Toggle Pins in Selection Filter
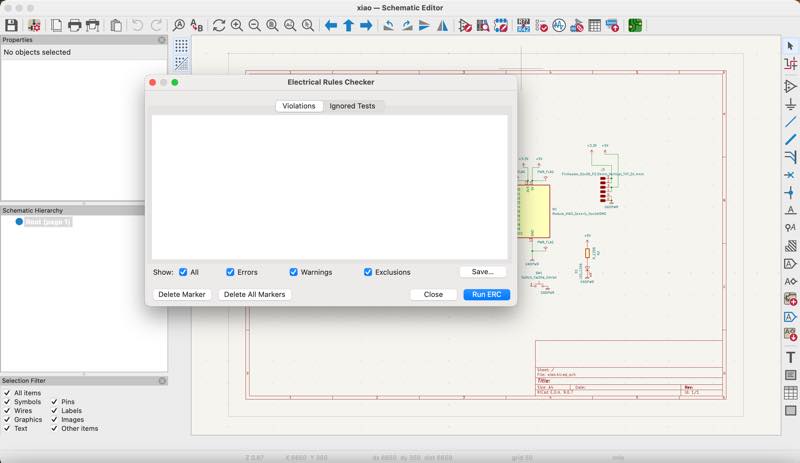 coord(54,402)
